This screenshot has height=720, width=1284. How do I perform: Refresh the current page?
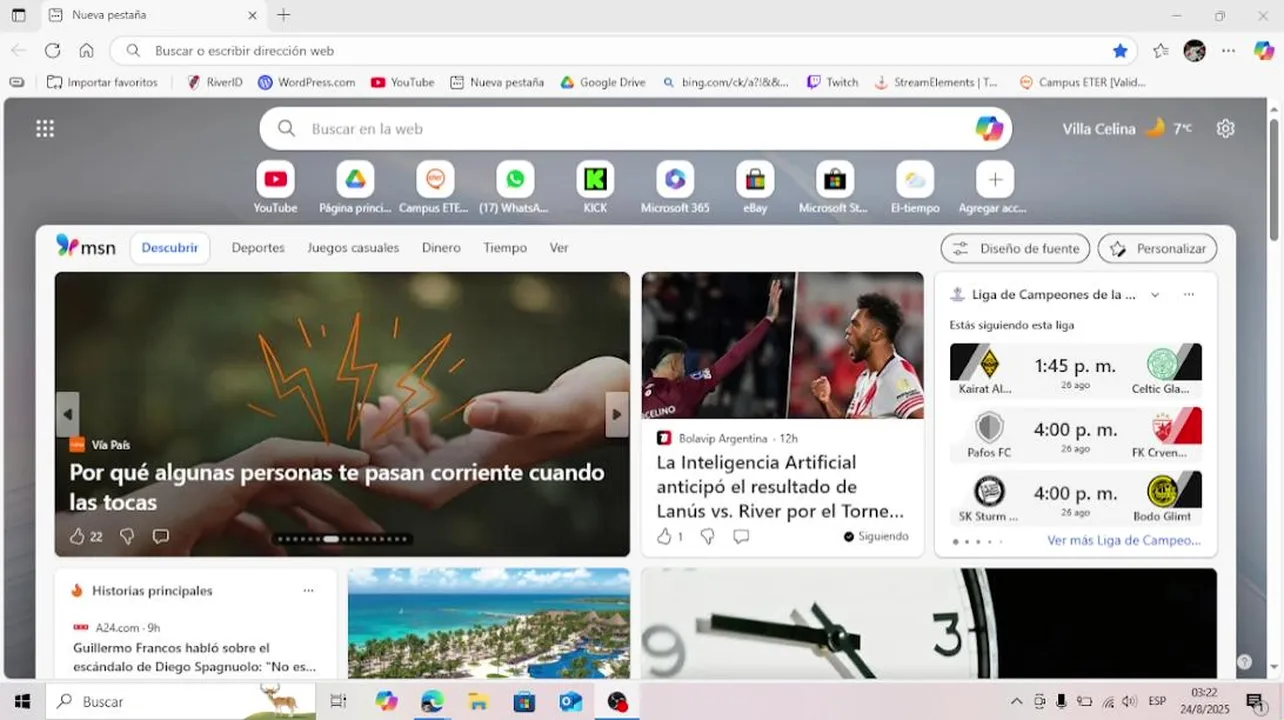coord(53,50)
